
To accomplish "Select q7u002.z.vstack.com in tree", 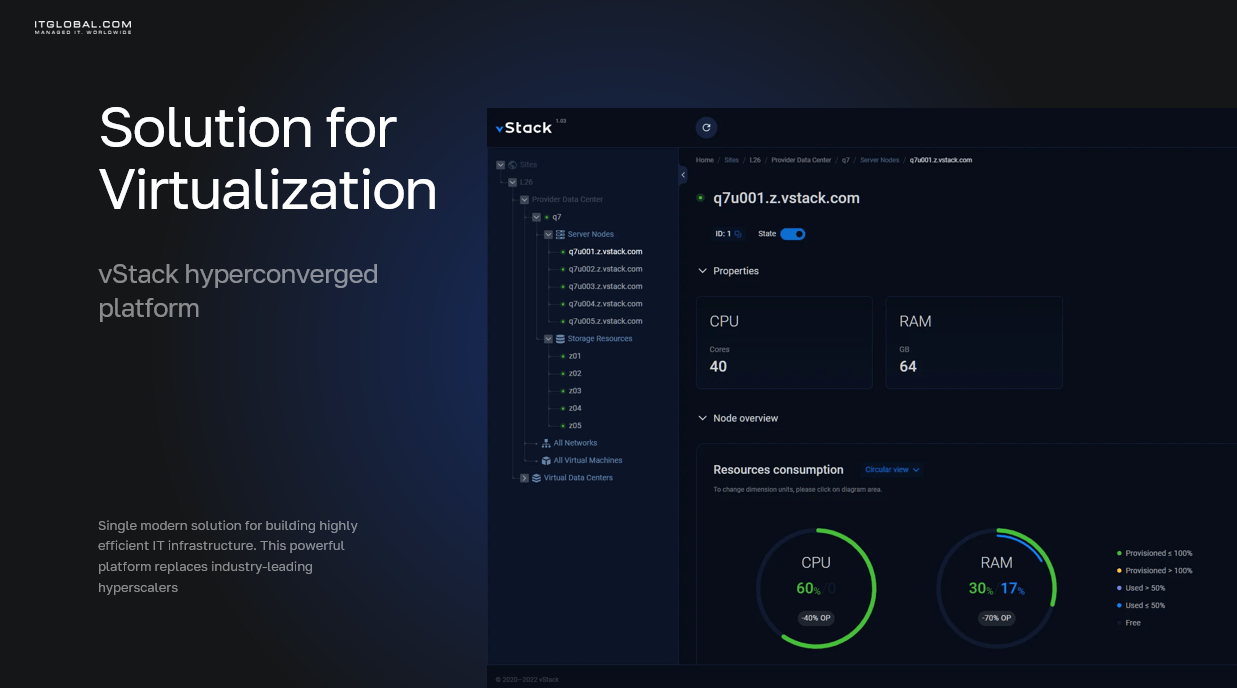I will [x=605, y=269].
